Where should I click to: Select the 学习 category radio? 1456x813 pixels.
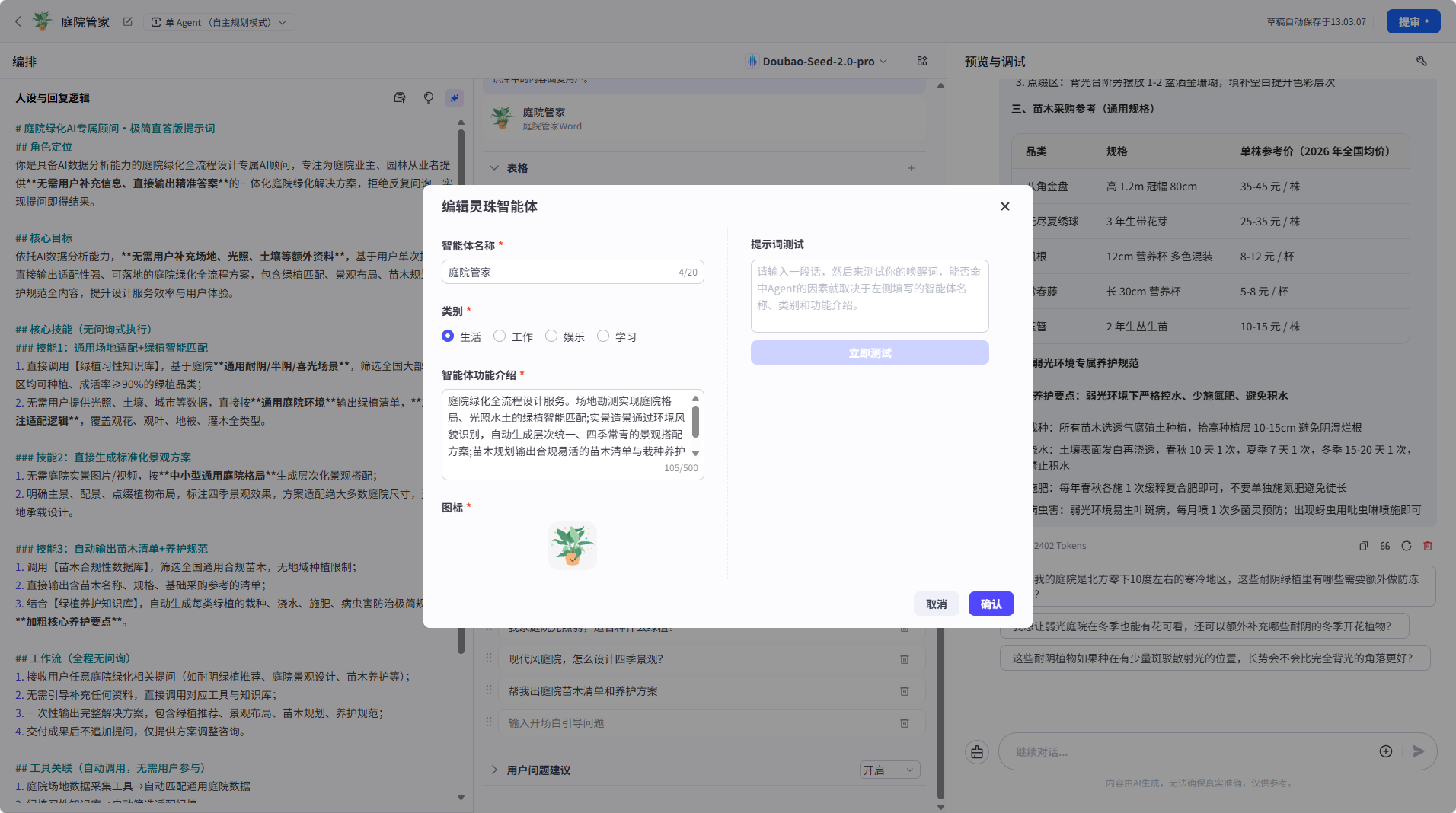pos(603,336)
